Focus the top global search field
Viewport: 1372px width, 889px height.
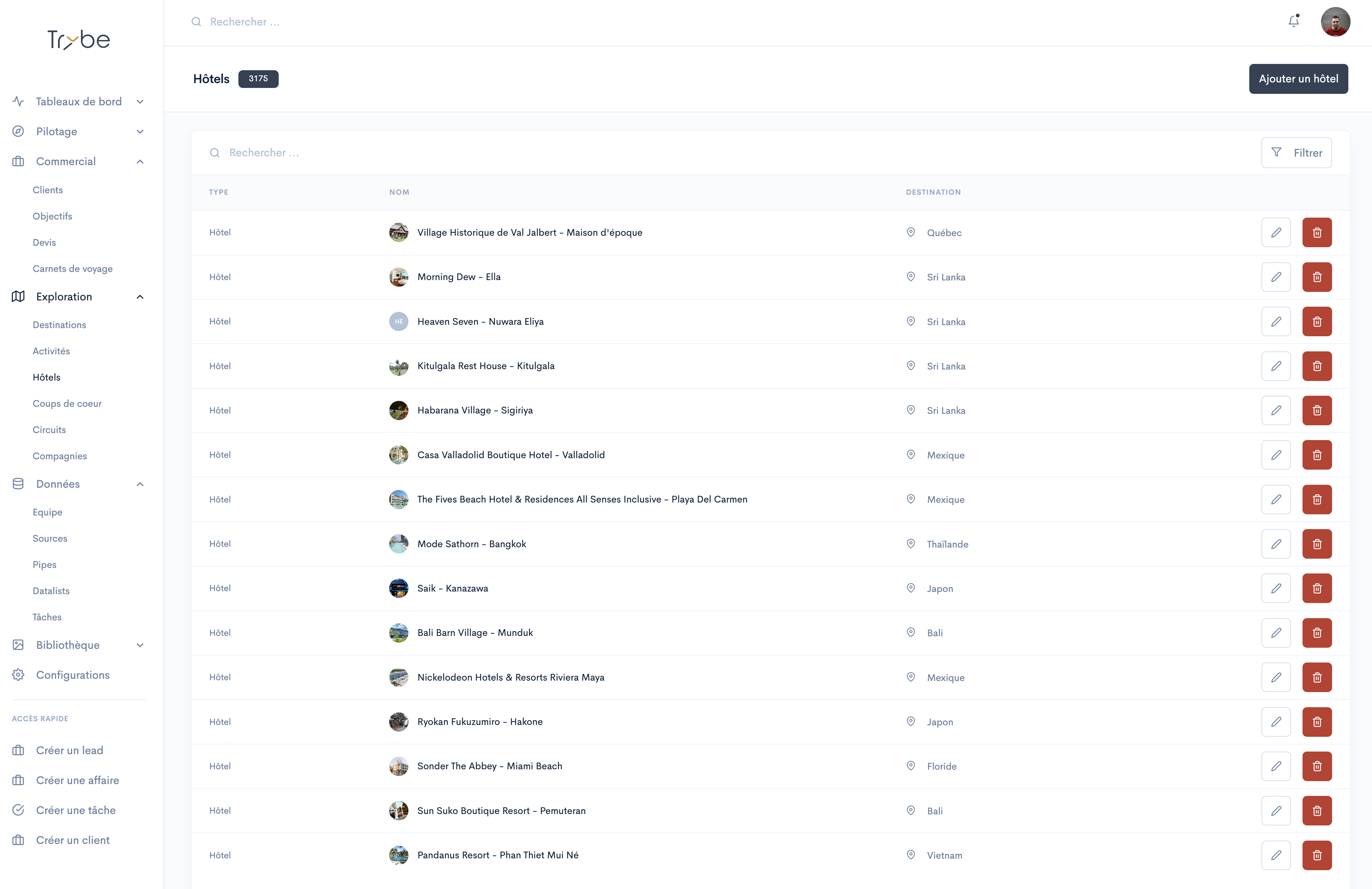[x=692, y=22]
